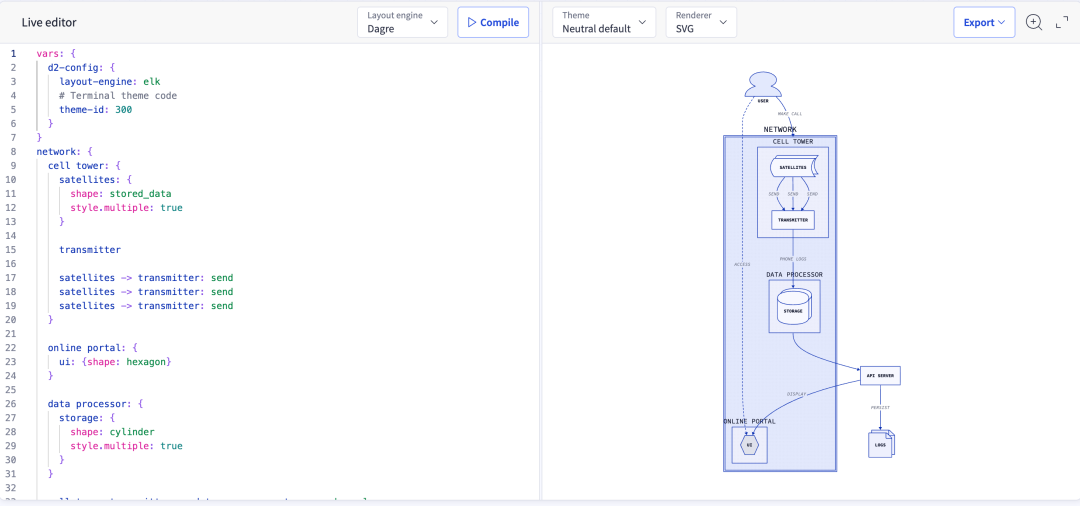Click the 'vars: {' code line
Image resolution: width=1080 pixels, height=506 pixels.
(56, 53)
